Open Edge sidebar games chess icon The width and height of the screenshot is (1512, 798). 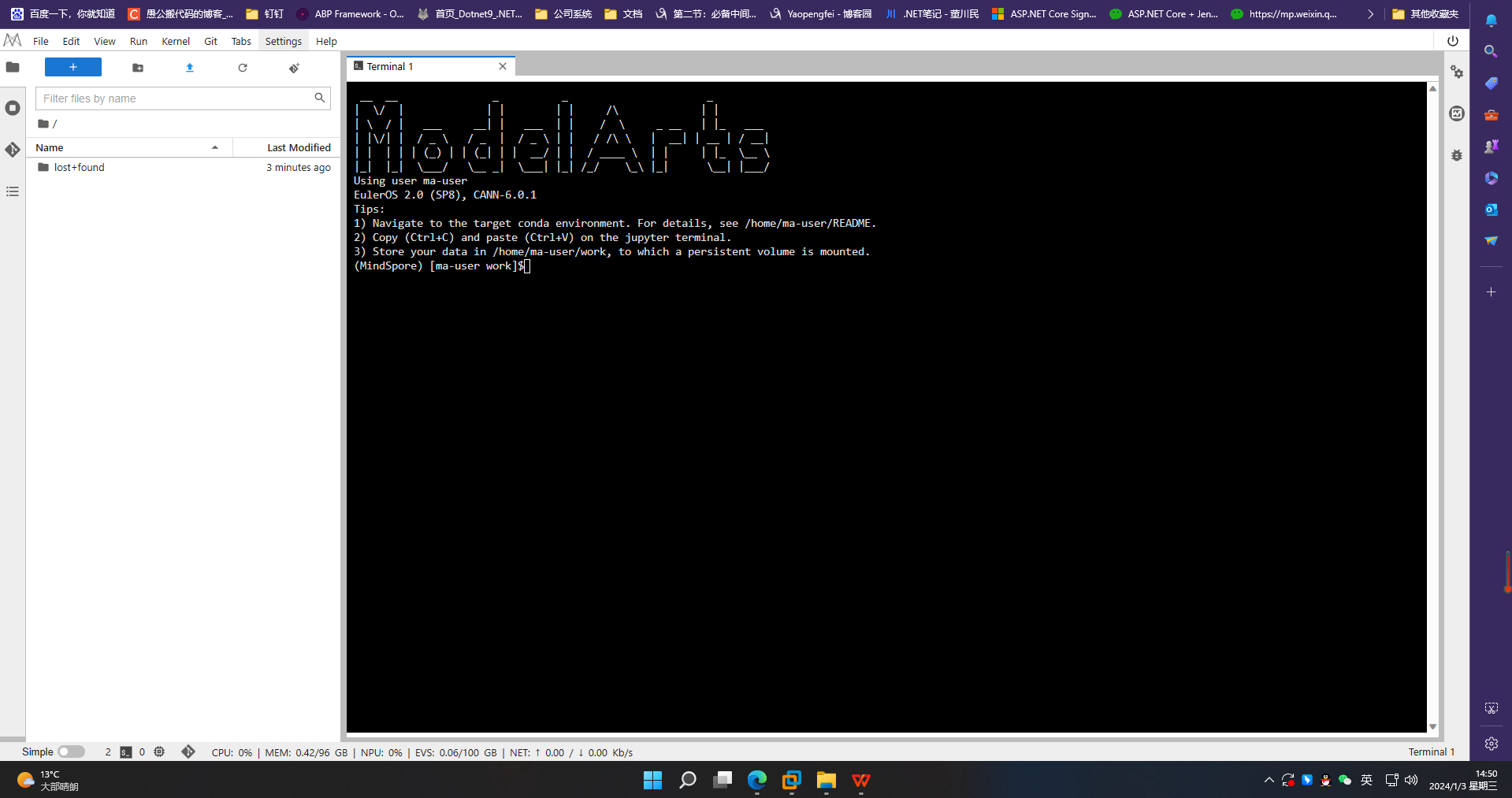click(x=1491, y=147)
